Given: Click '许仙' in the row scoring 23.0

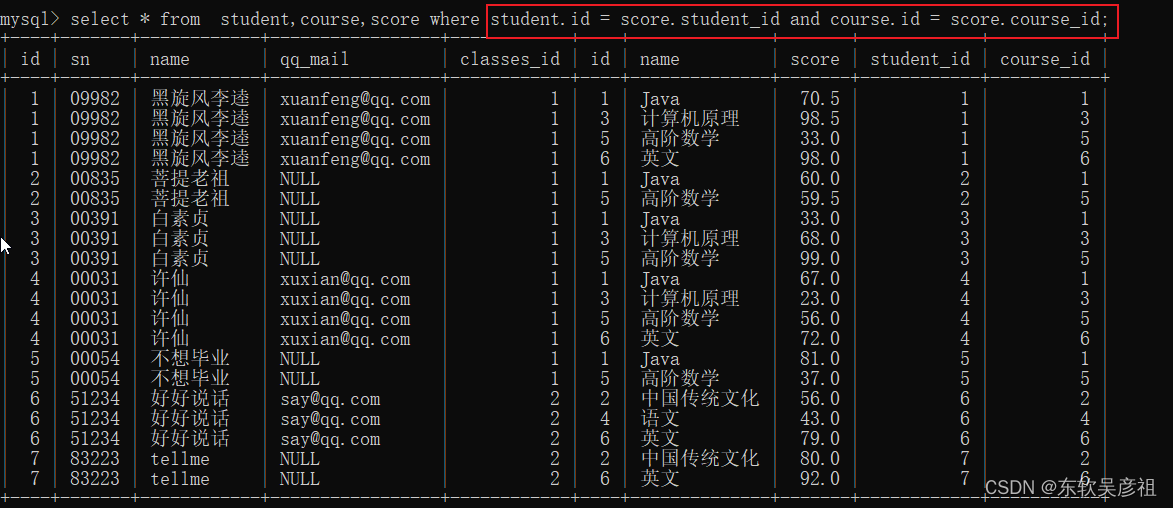Looking at the screenshot, I should (170, 299).
